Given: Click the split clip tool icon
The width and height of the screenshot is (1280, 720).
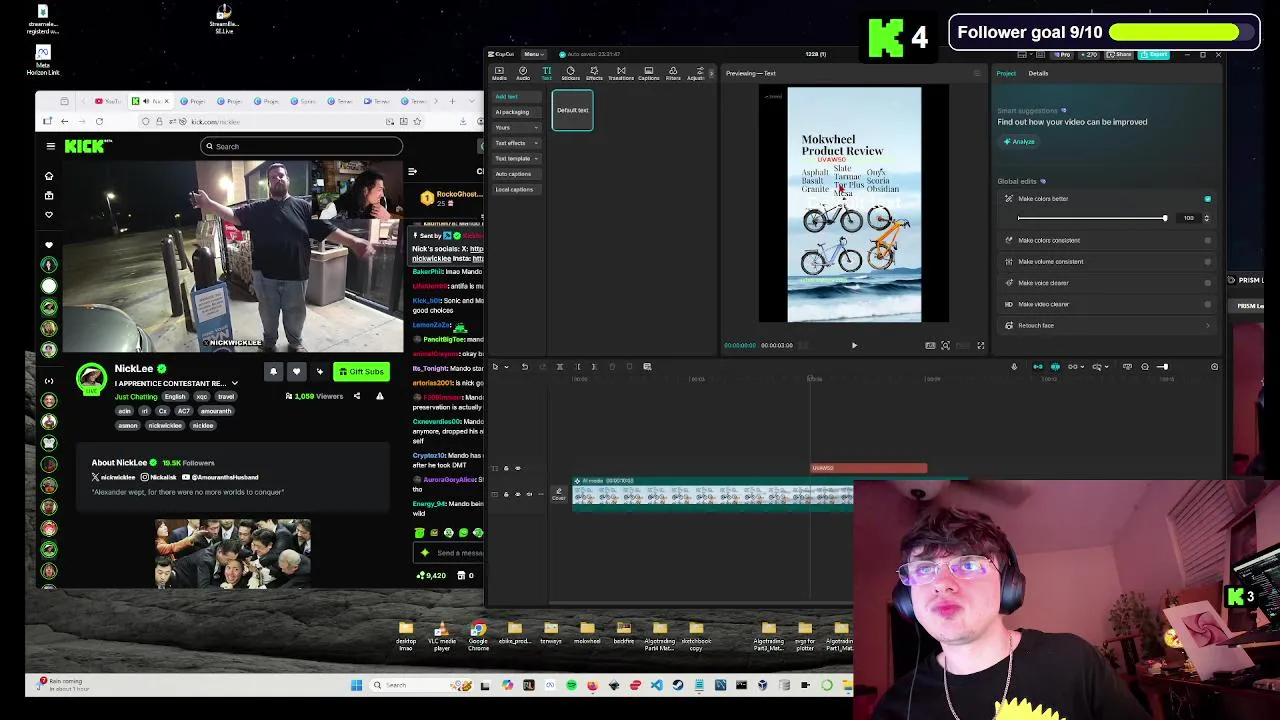Looking at the screenshot, I should tap(560, 367).
